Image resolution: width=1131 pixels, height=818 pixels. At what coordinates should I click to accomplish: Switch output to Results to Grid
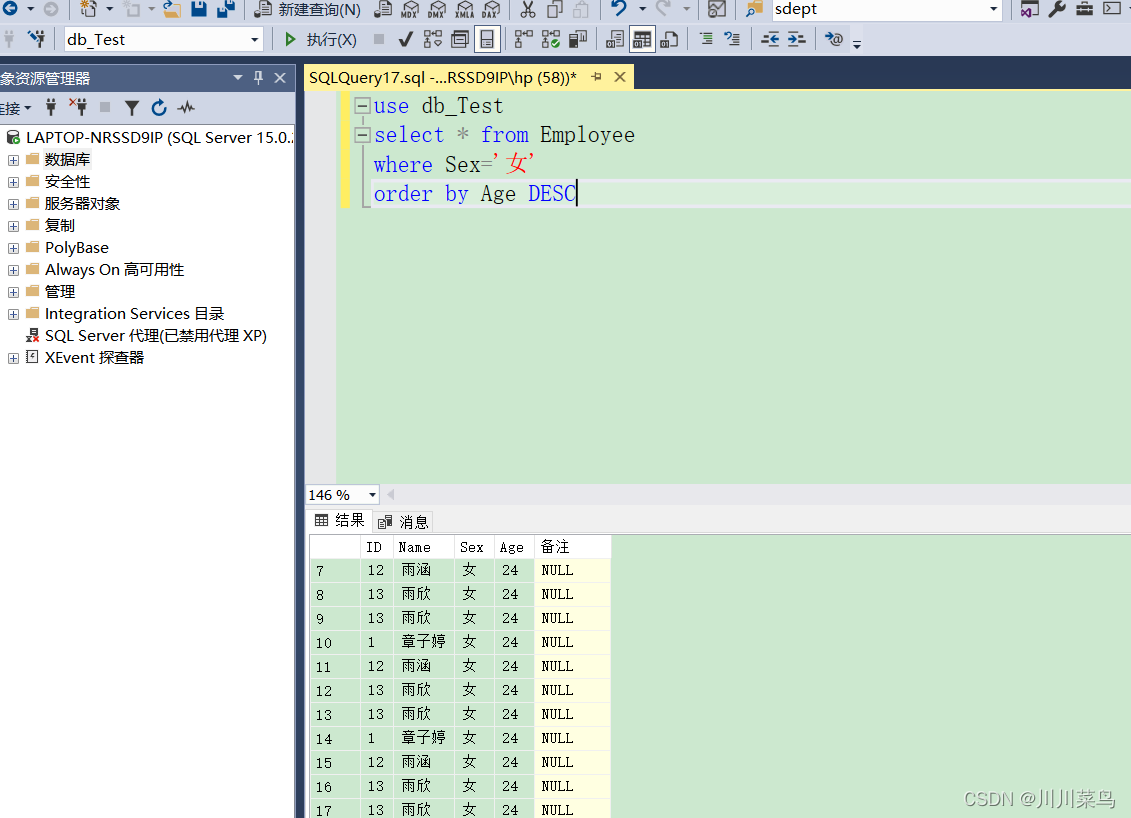(x=641, y=39)
